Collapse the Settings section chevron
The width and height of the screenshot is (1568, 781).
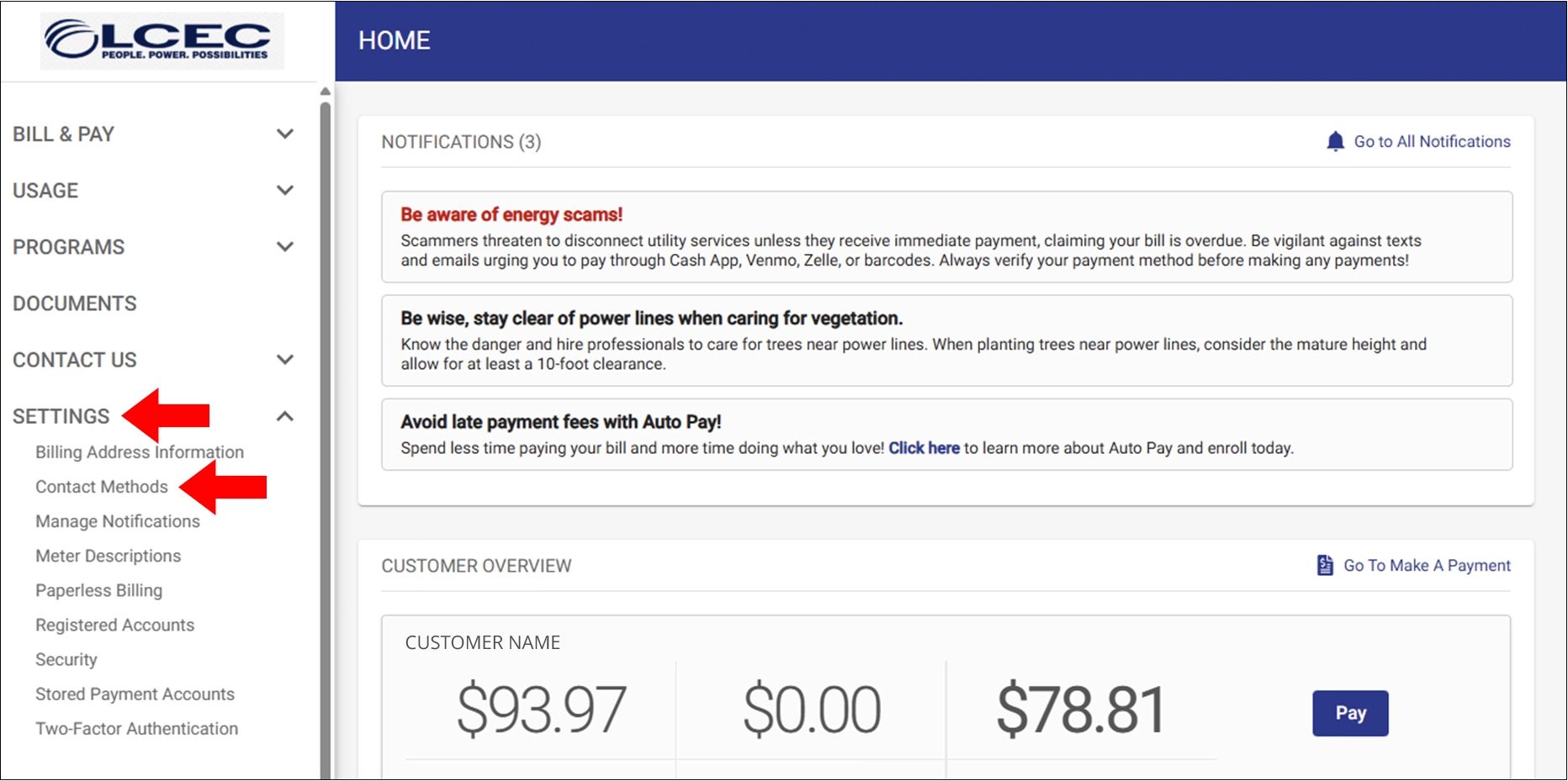[285, 416]
